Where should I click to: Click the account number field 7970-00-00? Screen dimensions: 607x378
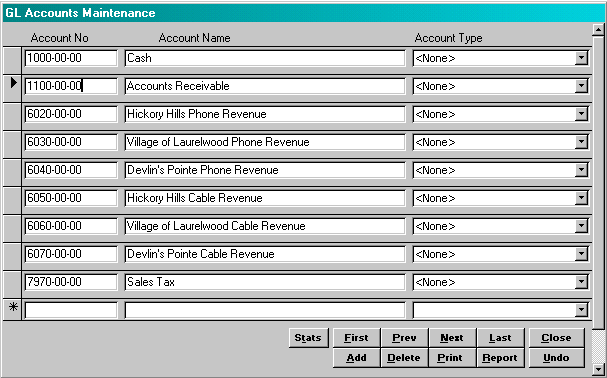71,282
